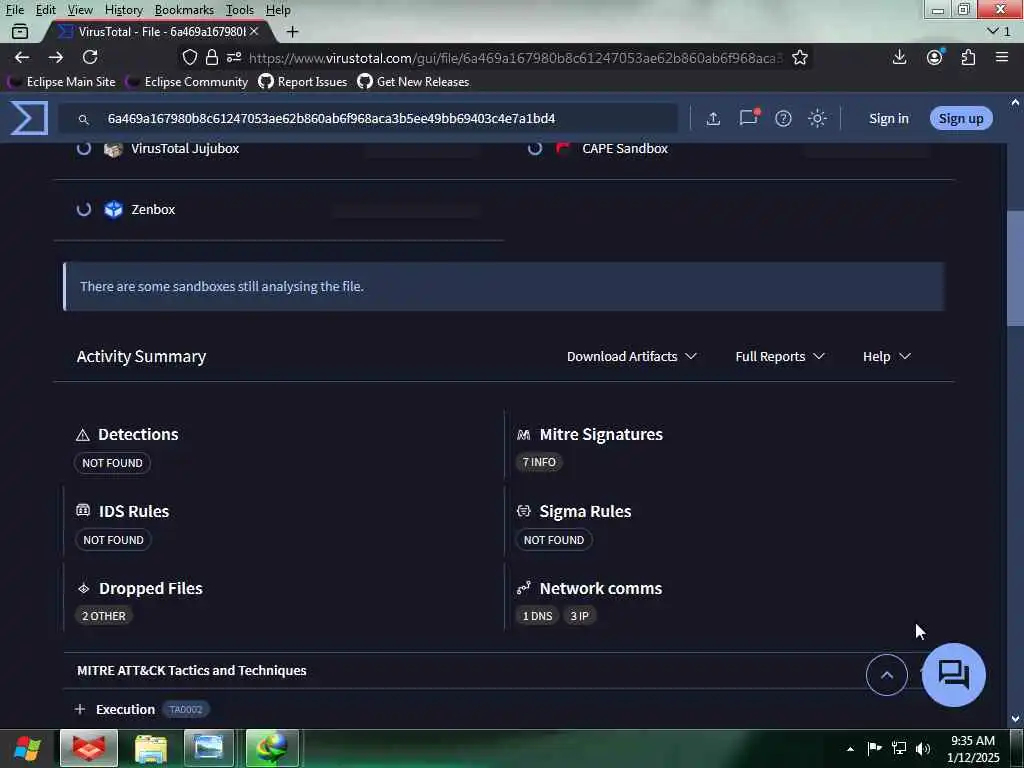
Task: Click the page vertical scrollbar thumb
Action: point(1015,268)
